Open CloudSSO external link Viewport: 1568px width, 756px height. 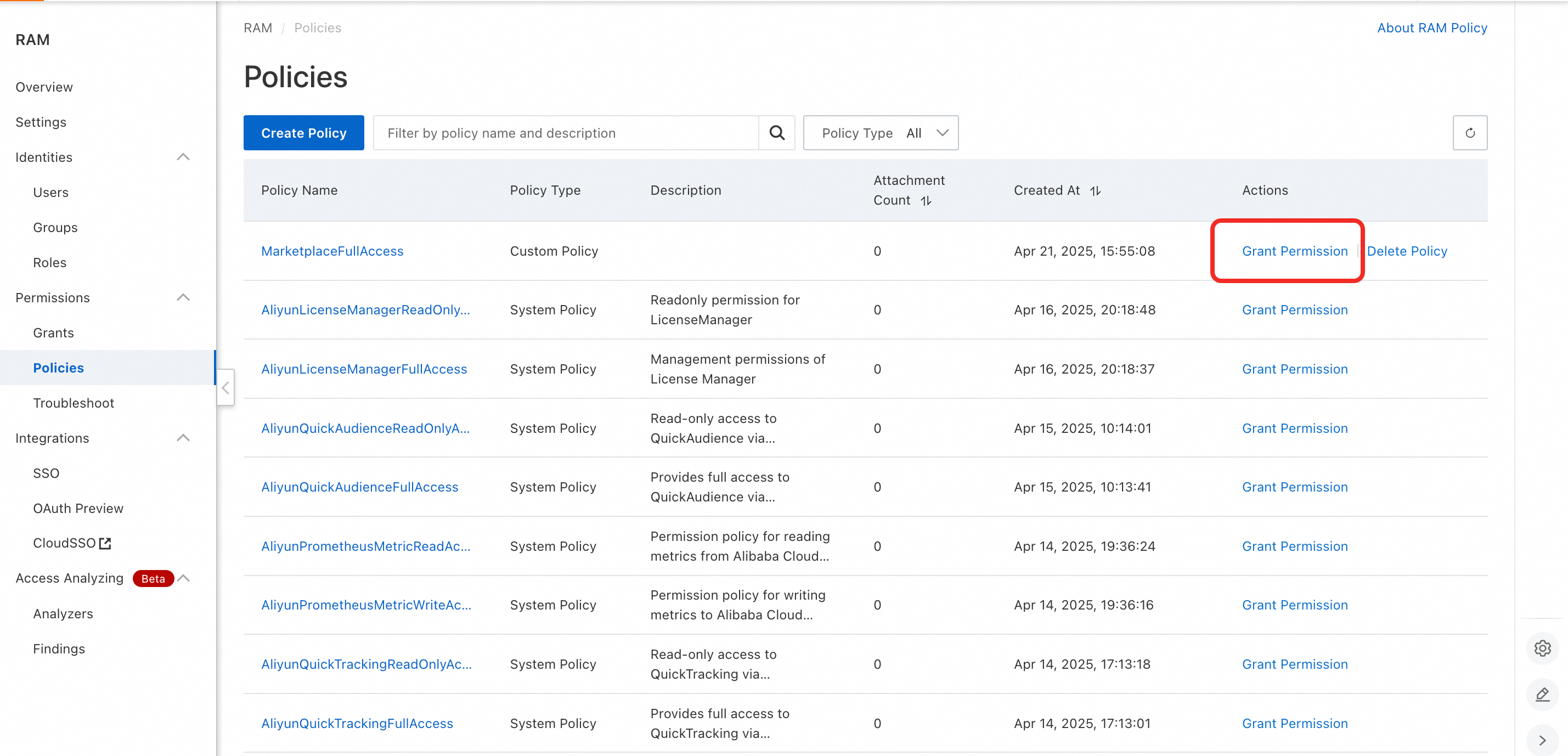pos(72,543)
